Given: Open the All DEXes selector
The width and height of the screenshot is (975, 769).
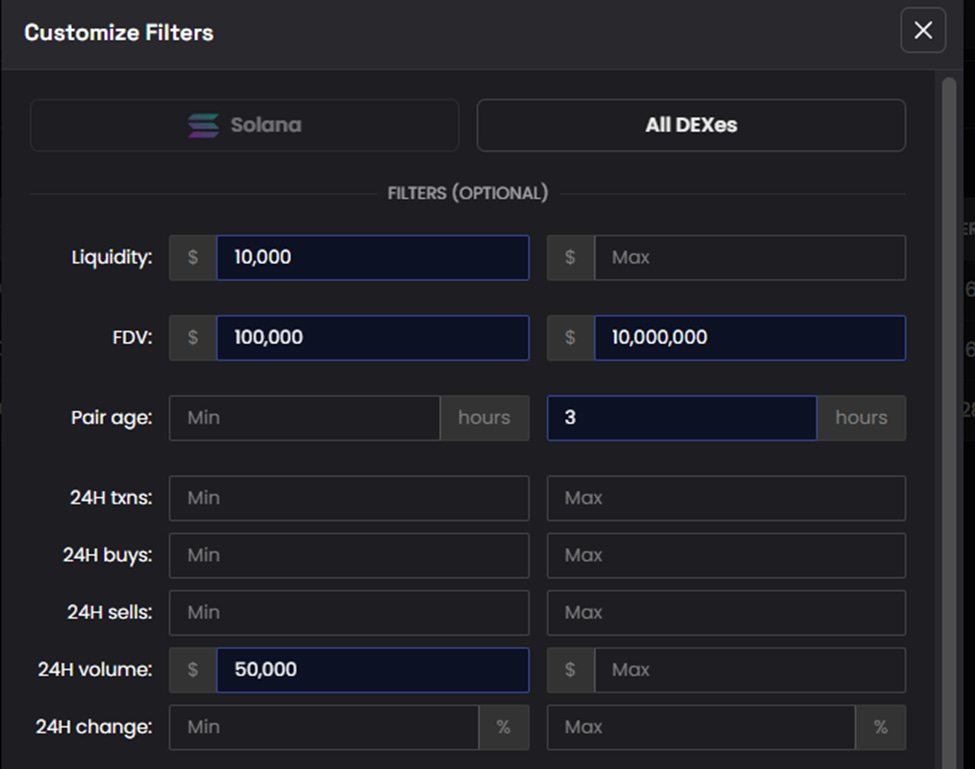Looking at the screenshot, I should [x=691, y=125].
